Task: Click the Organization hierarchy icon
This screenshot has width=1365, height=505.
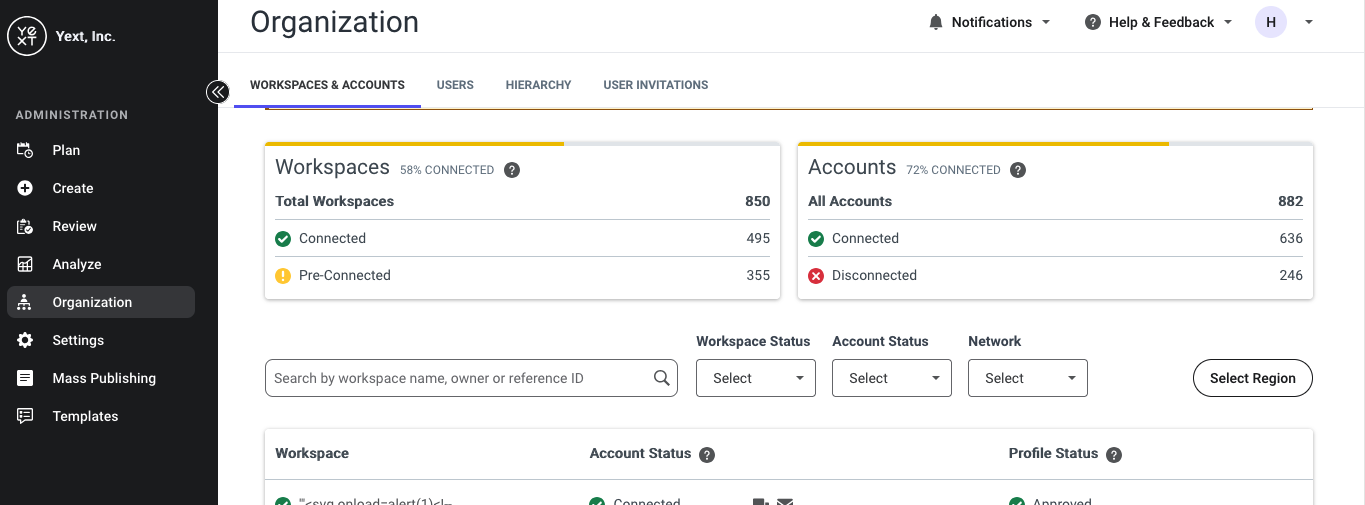Action: coord(25,302)
